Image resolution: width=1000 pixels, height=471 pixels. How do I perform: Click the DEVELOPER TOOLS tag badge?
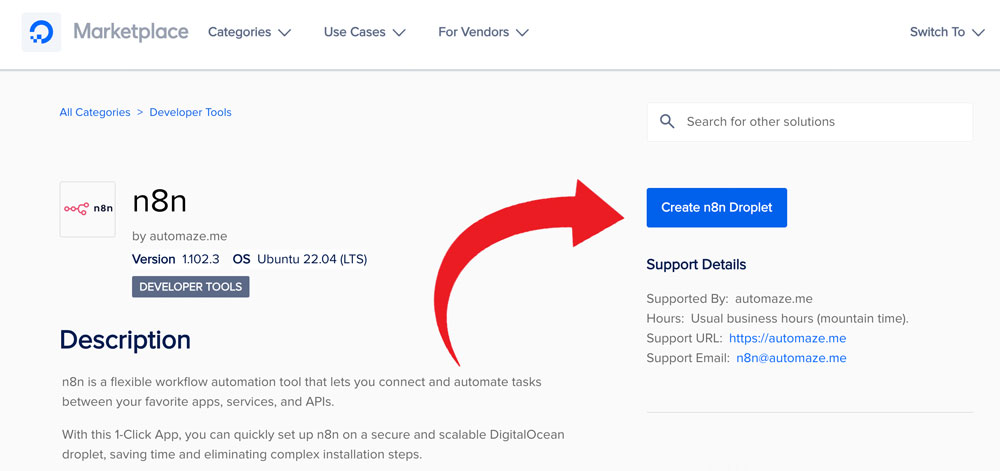pos(191,287)
